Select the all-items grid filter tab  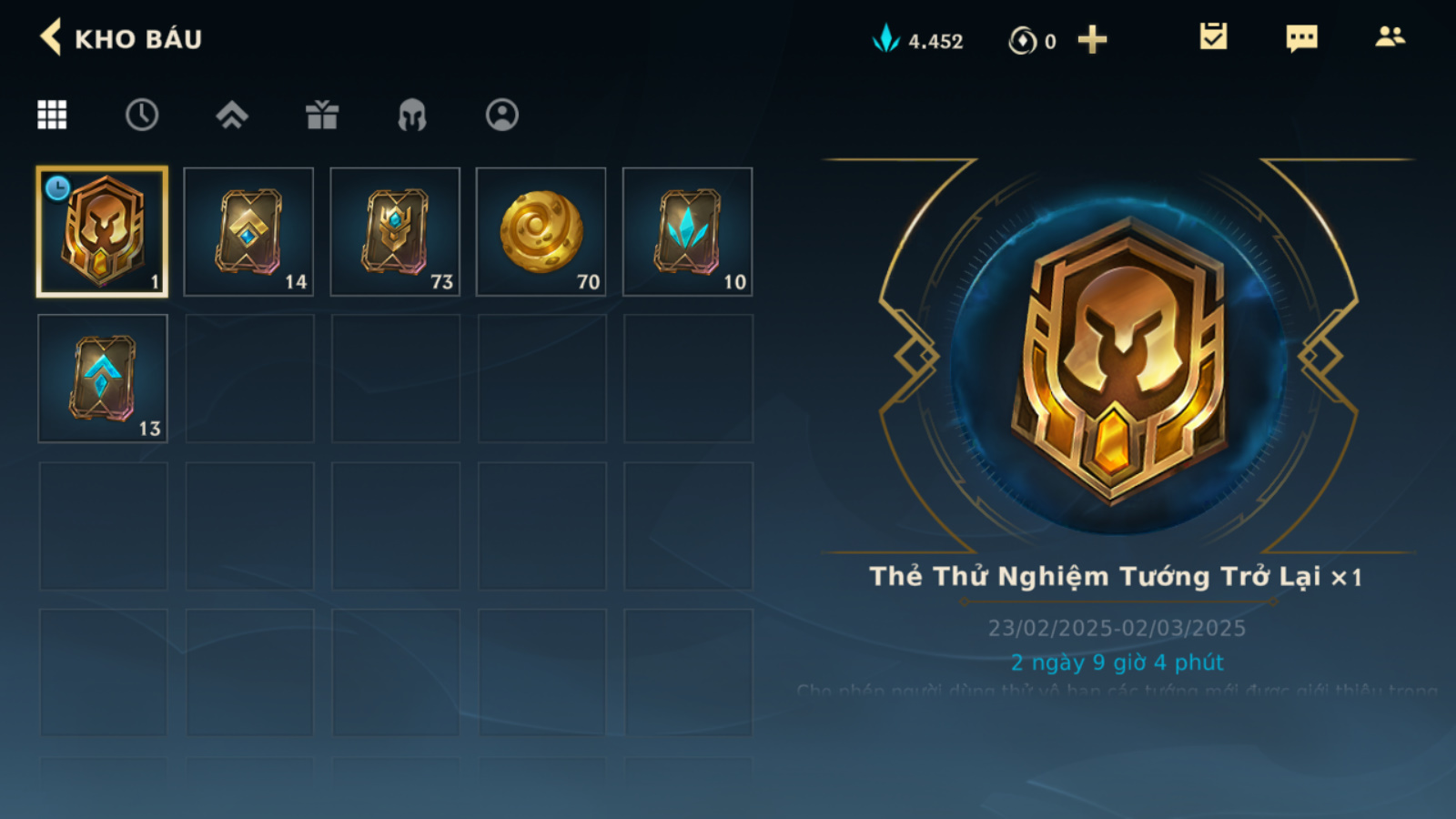[x=52, y=115]
